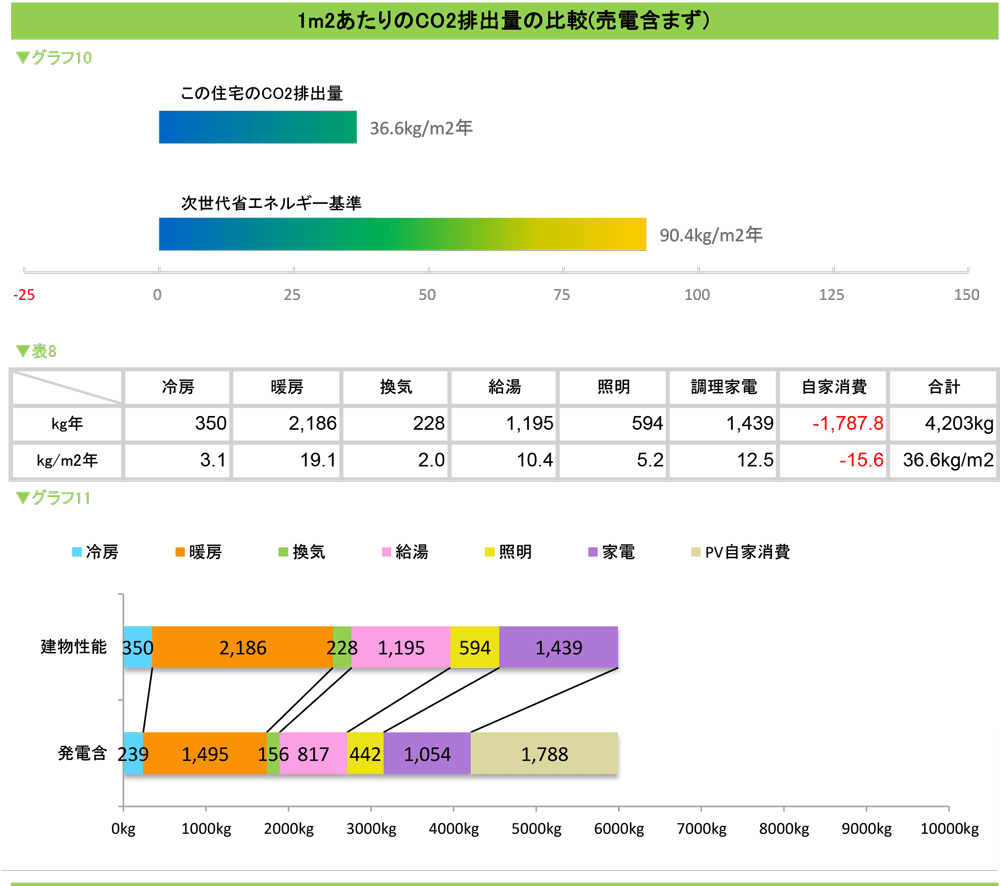1000x886 pixels.
Task: Click the 暖房 table column header
Action: pyautogui.click(x=287, y=387)
